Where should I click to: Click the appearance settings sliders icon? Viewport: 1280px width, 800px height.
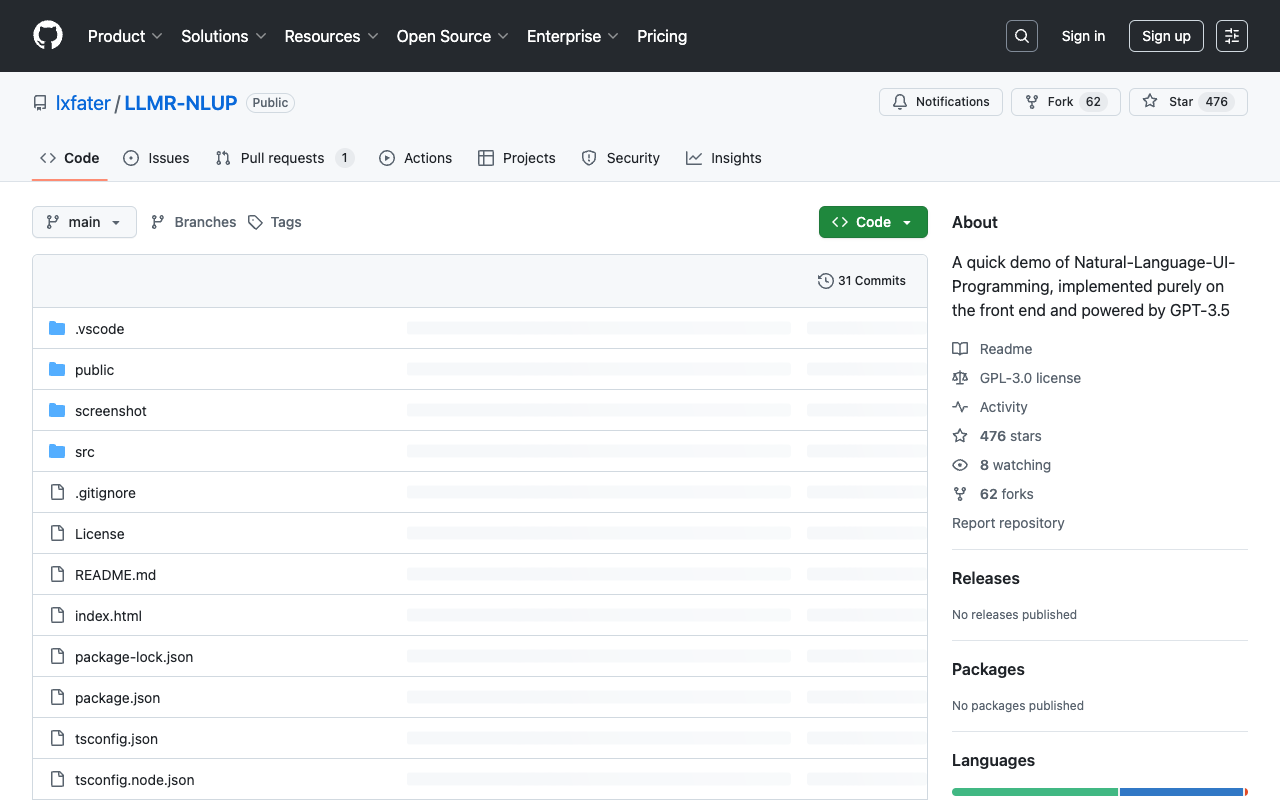point(1232,36)
